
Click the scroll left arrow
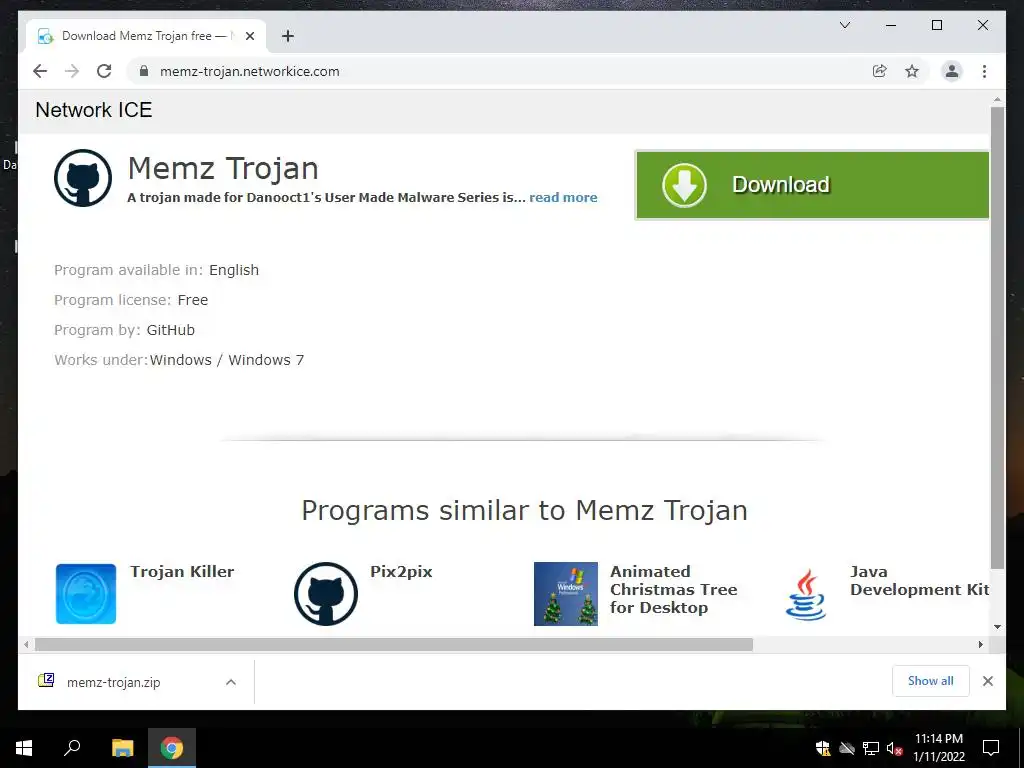[25, 645]
